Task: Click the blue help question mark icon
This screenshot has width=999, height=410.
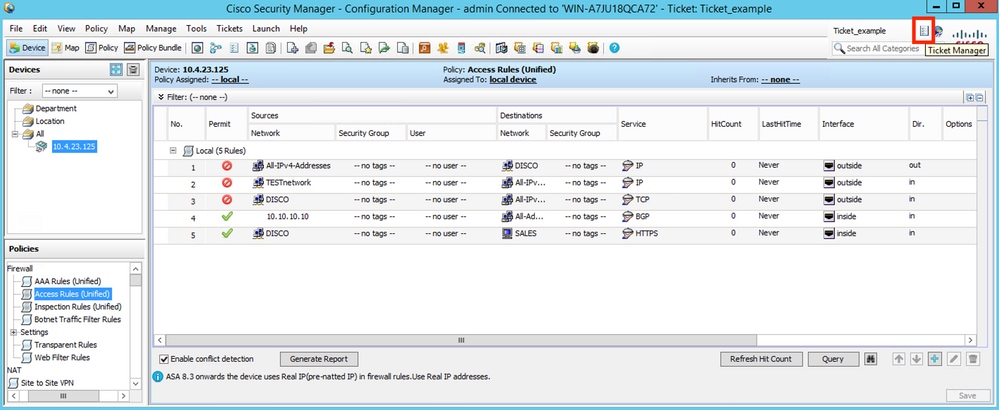Action: [614, 48]
